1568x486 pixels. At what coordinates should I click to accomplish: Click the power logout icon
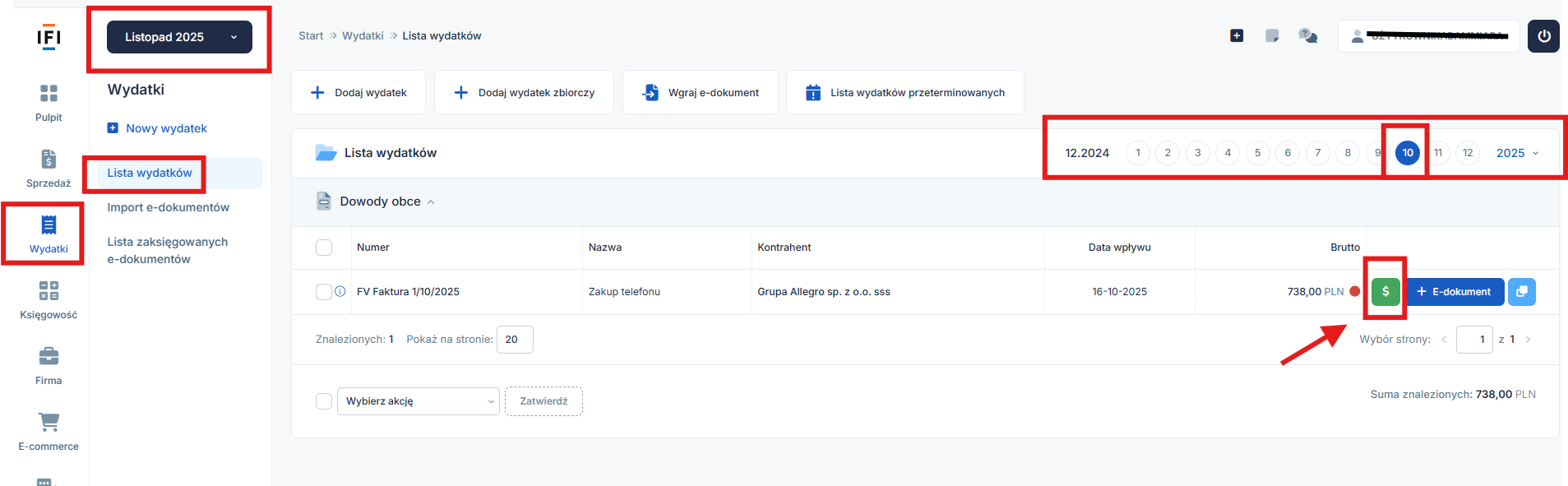(x=1543, y=36)
